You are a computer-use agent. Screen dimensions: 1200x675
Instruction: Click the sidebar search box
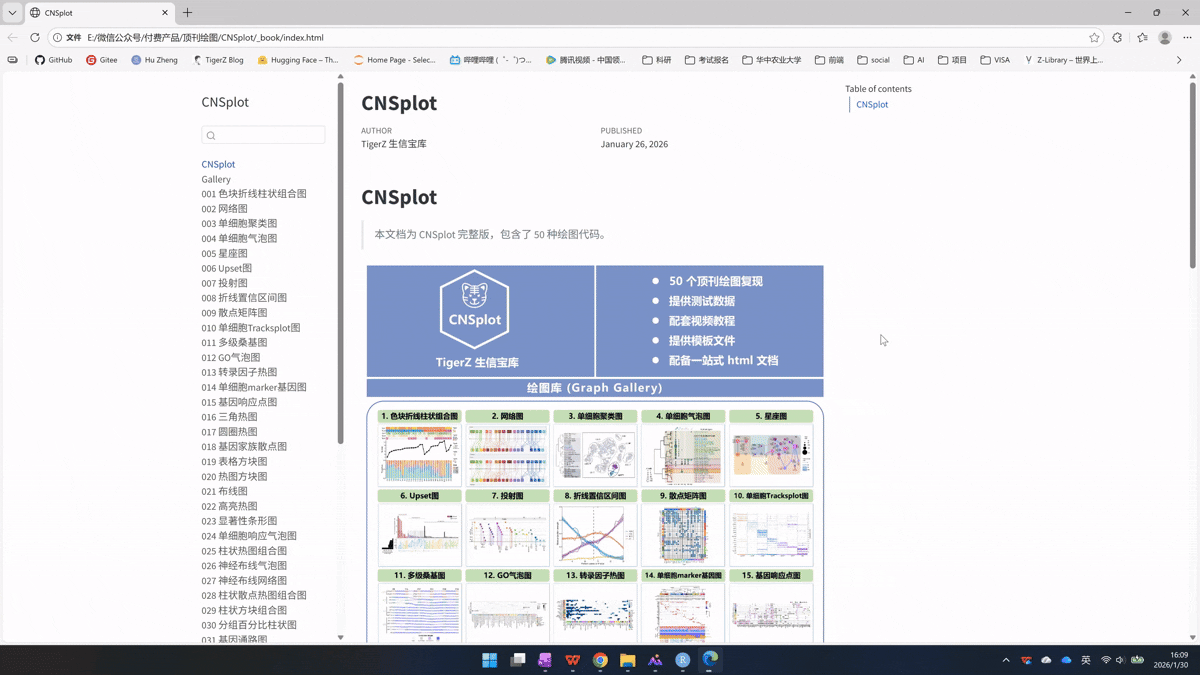click(x=263, y=135)
